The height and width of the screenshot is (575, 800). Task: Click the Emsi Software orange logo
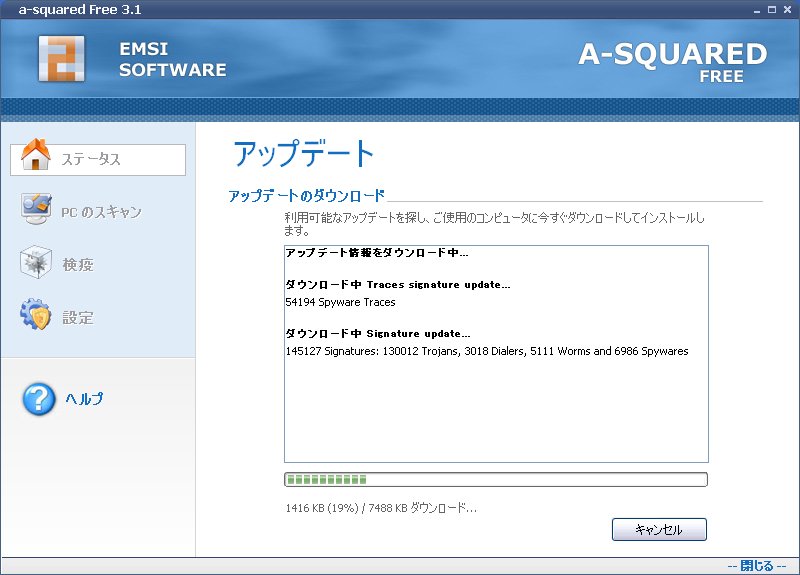(x=62, y=59)
